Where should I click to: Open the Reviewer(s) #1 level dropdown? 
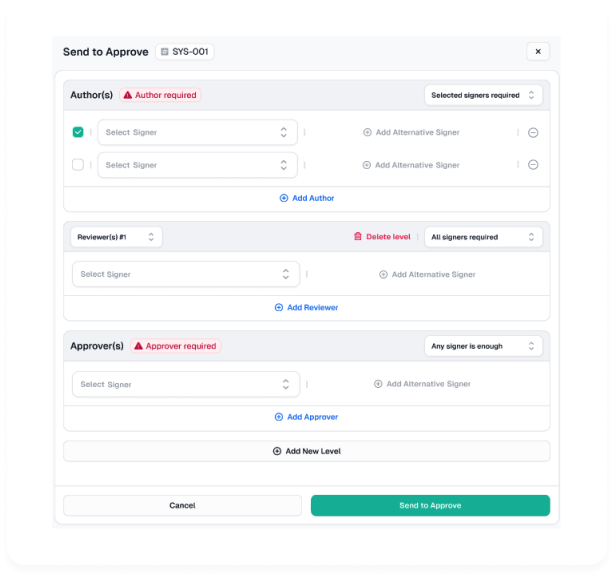click(116, 237)
